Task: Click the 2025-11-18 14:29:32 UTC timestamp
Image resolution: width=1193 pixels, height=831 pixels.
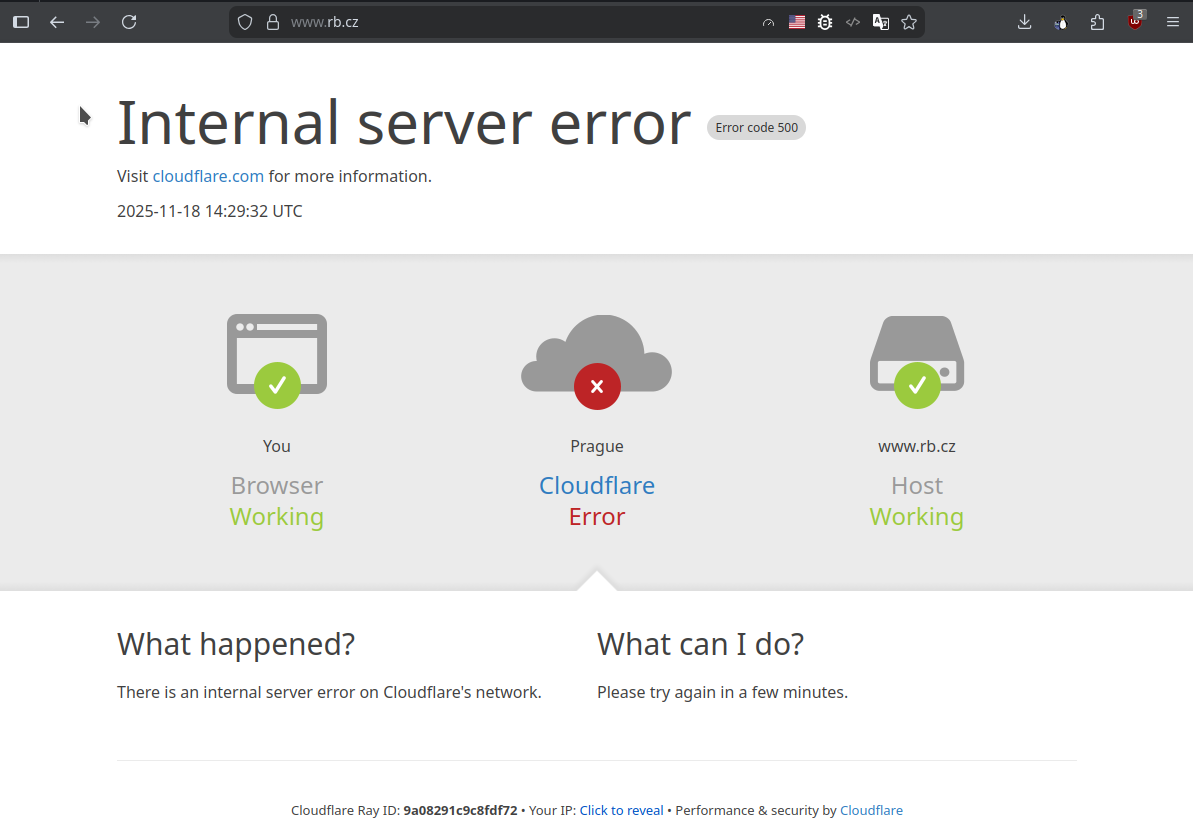Action: 210,212
